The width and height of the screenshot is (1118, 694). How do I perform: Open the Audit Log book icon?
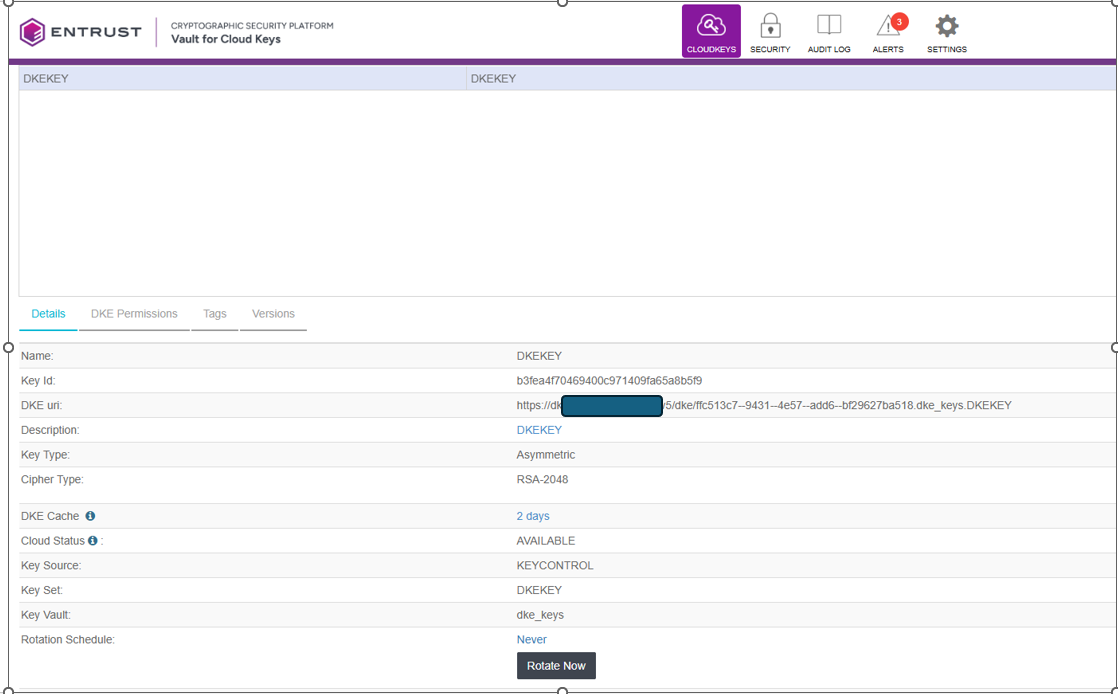(x=828, y=31)
